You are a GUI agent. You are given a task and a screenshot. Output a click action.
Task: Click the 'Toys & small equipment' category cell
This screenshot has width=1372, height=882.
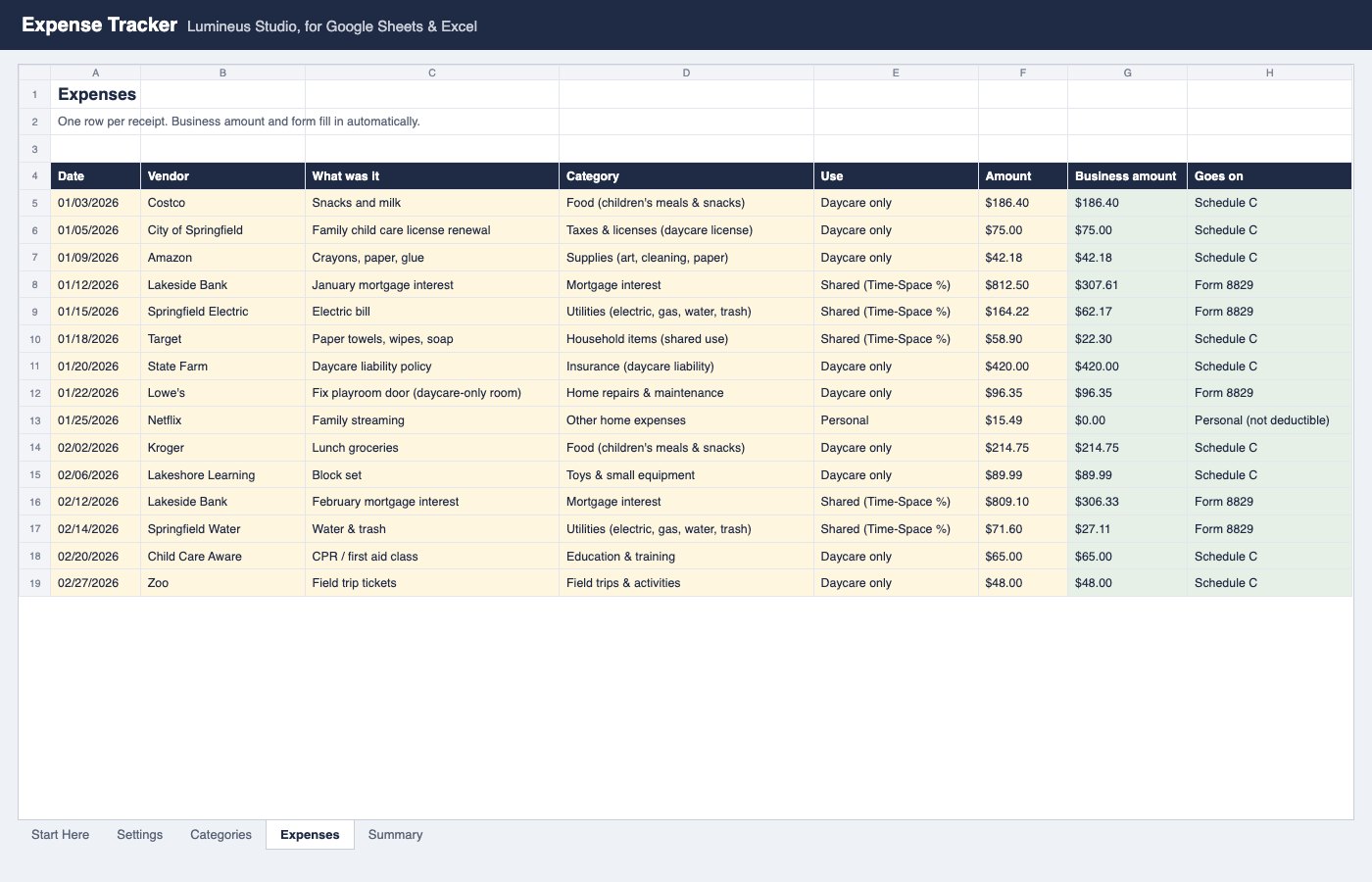coord(686,475)
